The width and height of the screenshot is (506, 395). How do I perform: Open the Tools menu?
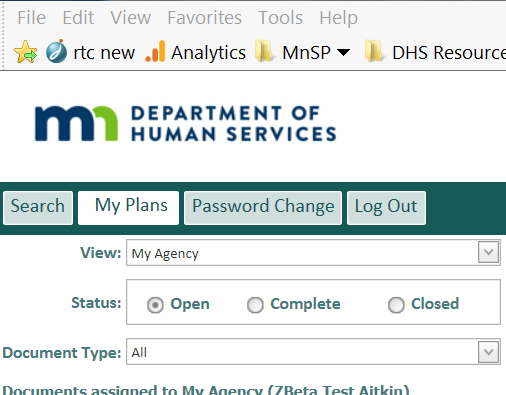[x=280, y=18]
